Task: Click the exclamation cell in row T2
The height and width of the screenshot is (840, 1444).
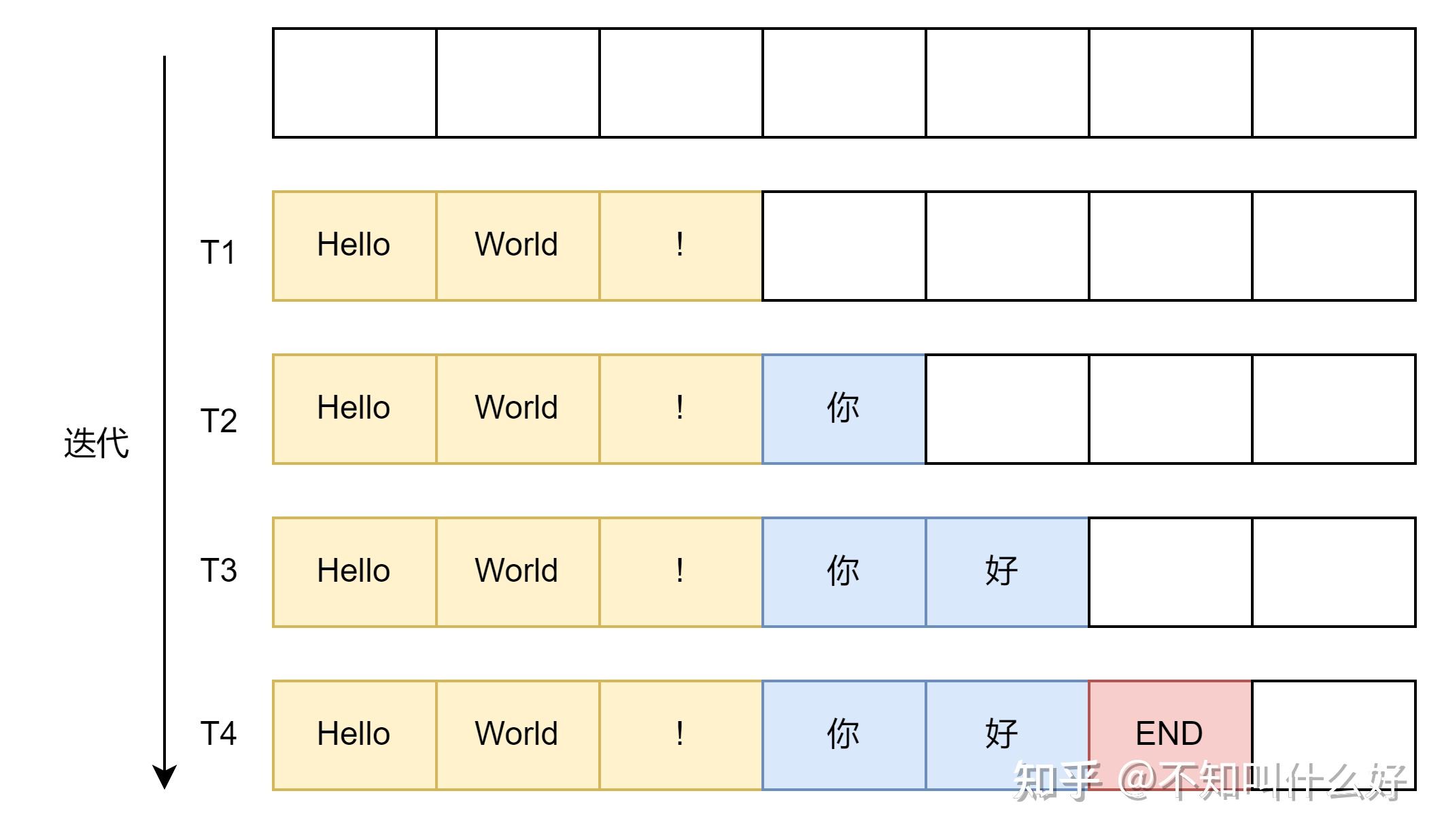Action: pos(681,409)
